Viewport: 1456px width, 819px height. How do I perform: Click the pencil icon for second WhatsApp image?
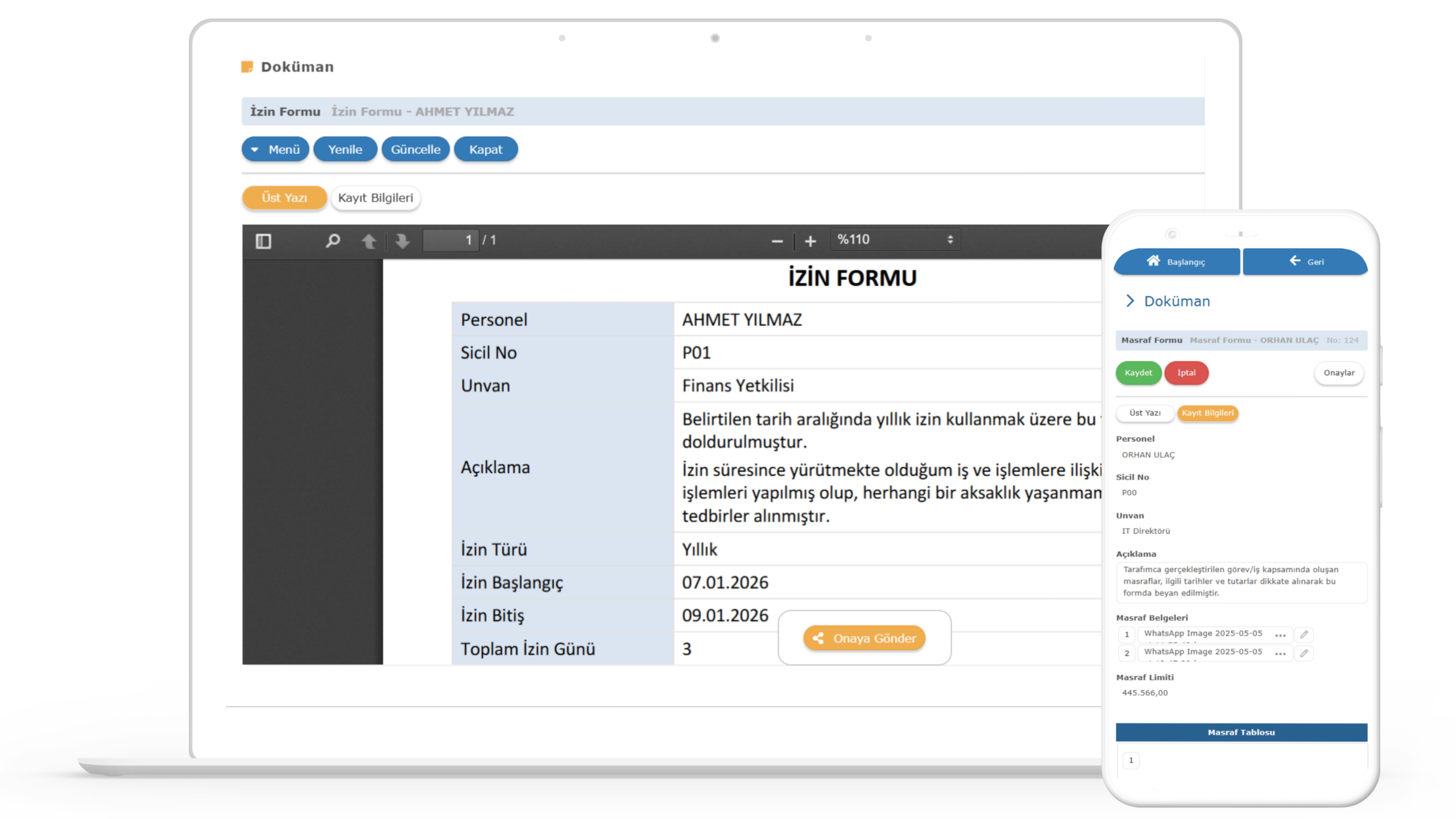(1304, 653)
